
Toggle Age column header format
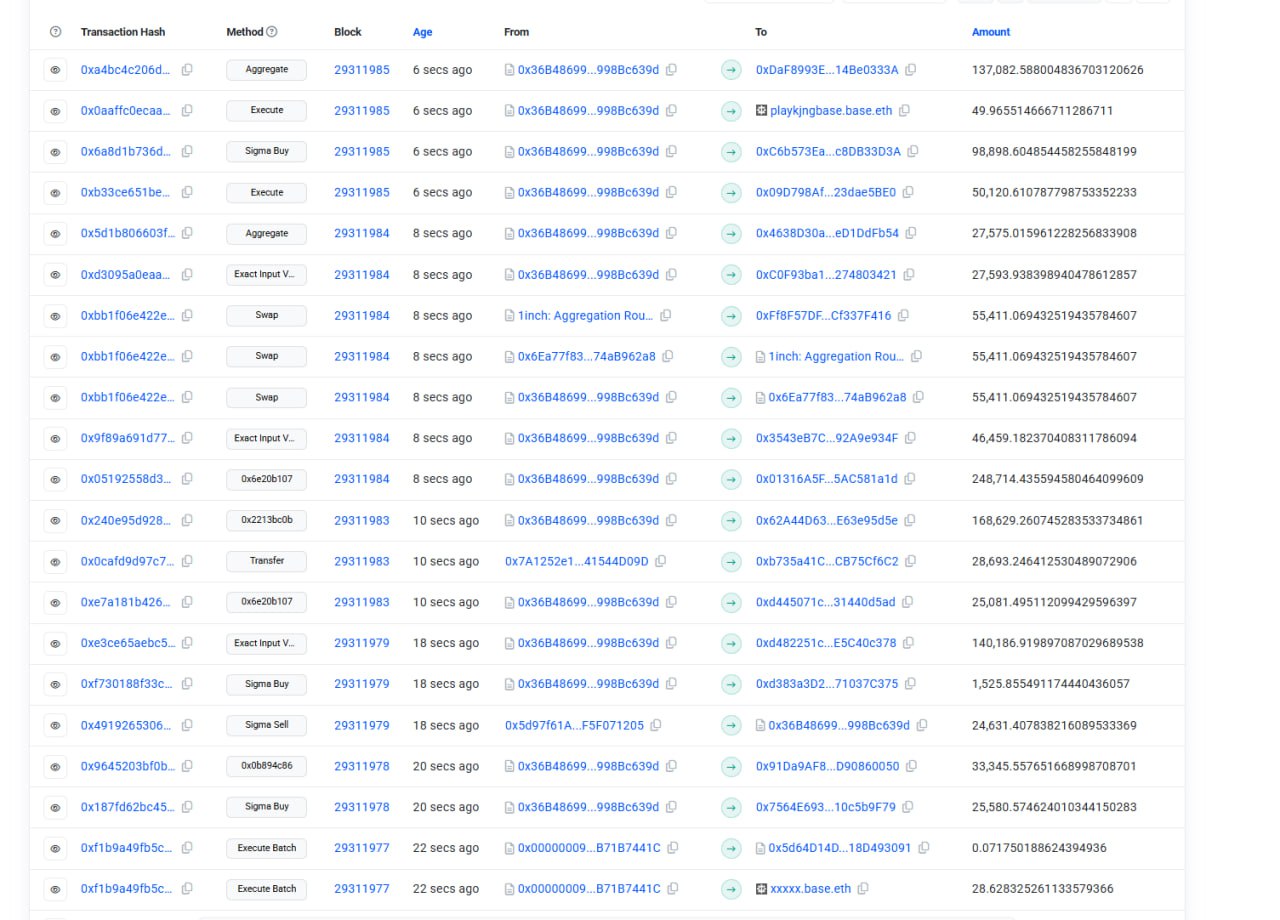pos(423,32)
